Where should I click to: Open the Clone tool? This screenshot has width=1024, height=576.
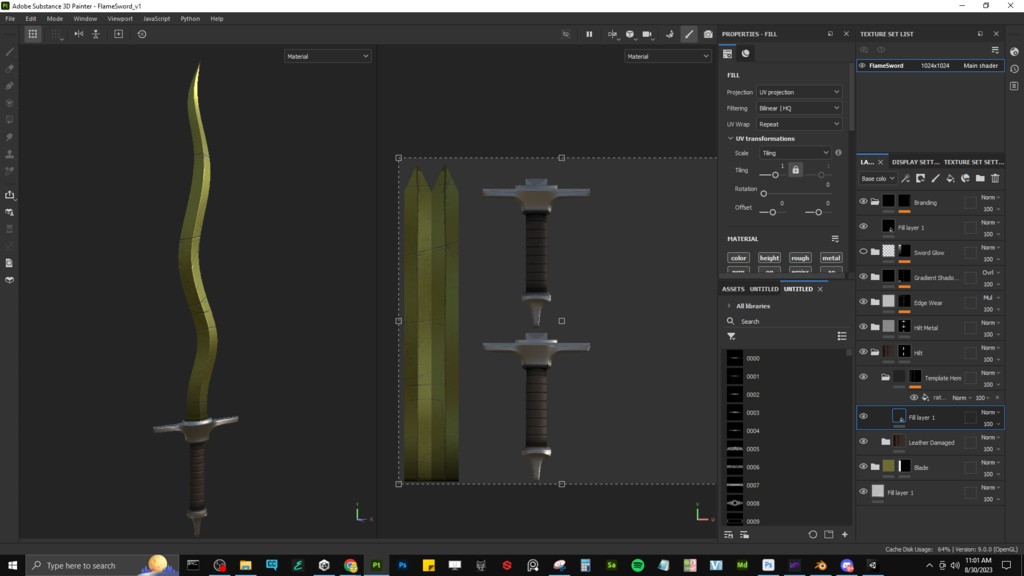tap(11, 155)
